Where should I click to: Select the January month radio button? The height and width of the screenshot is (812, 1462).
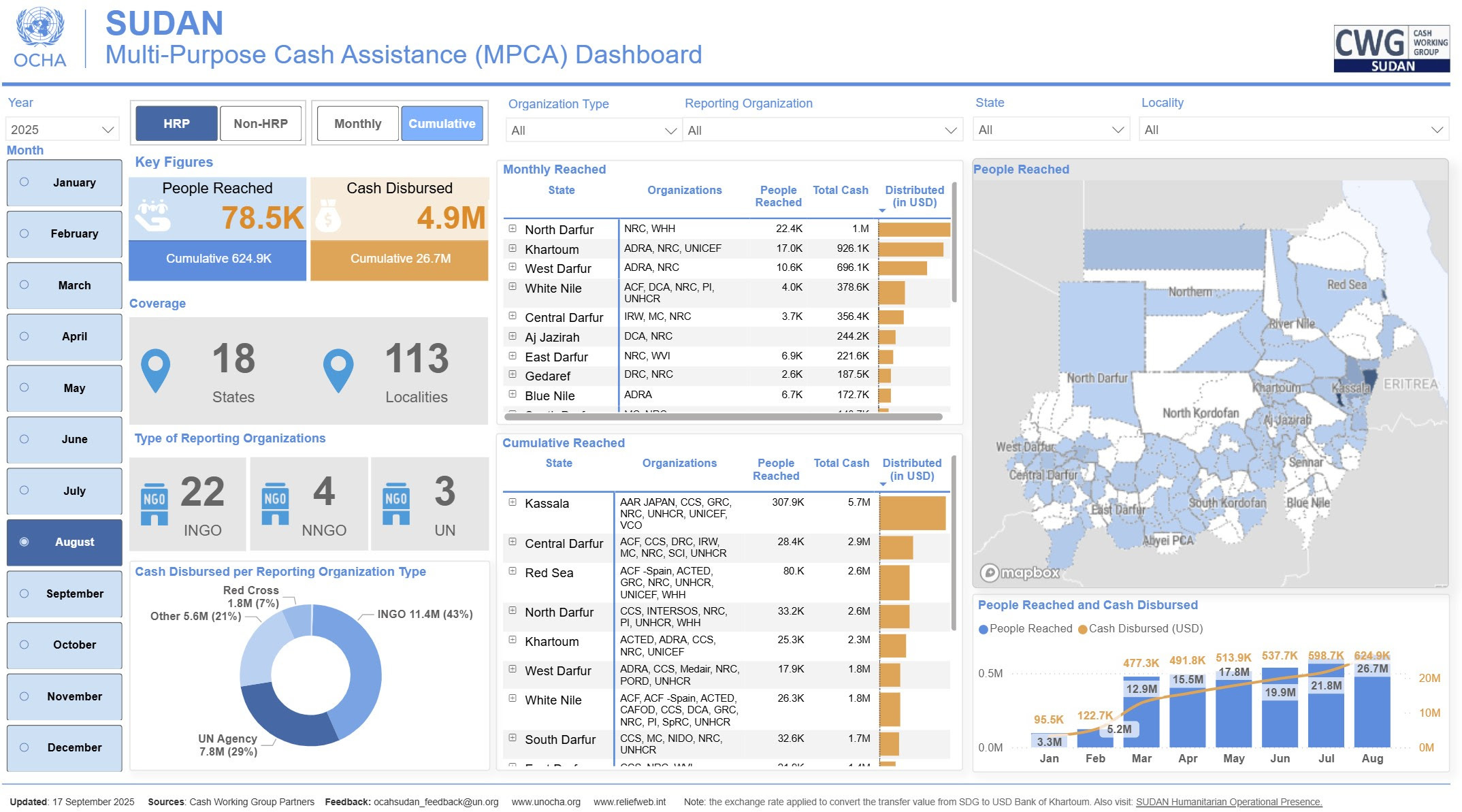tap(25, 182)
